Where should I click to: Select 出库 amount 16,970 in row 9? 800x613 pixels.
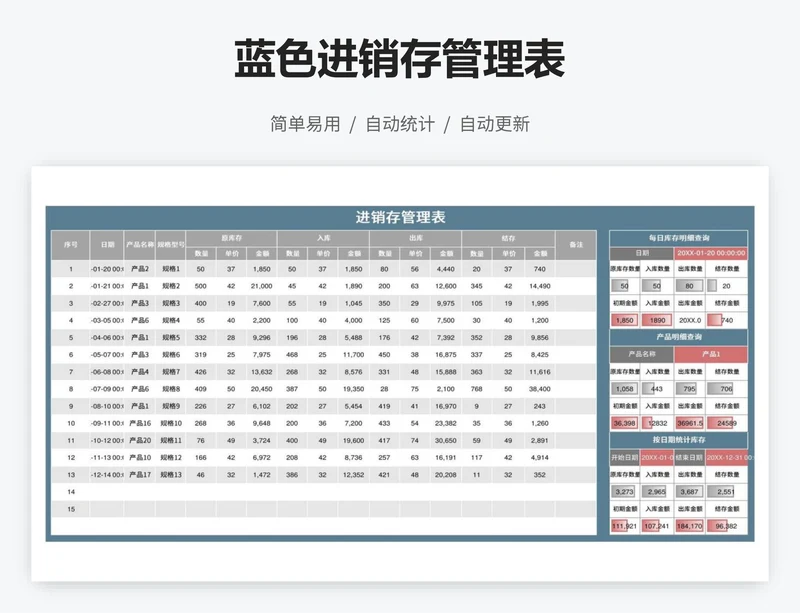click(445, 406)
